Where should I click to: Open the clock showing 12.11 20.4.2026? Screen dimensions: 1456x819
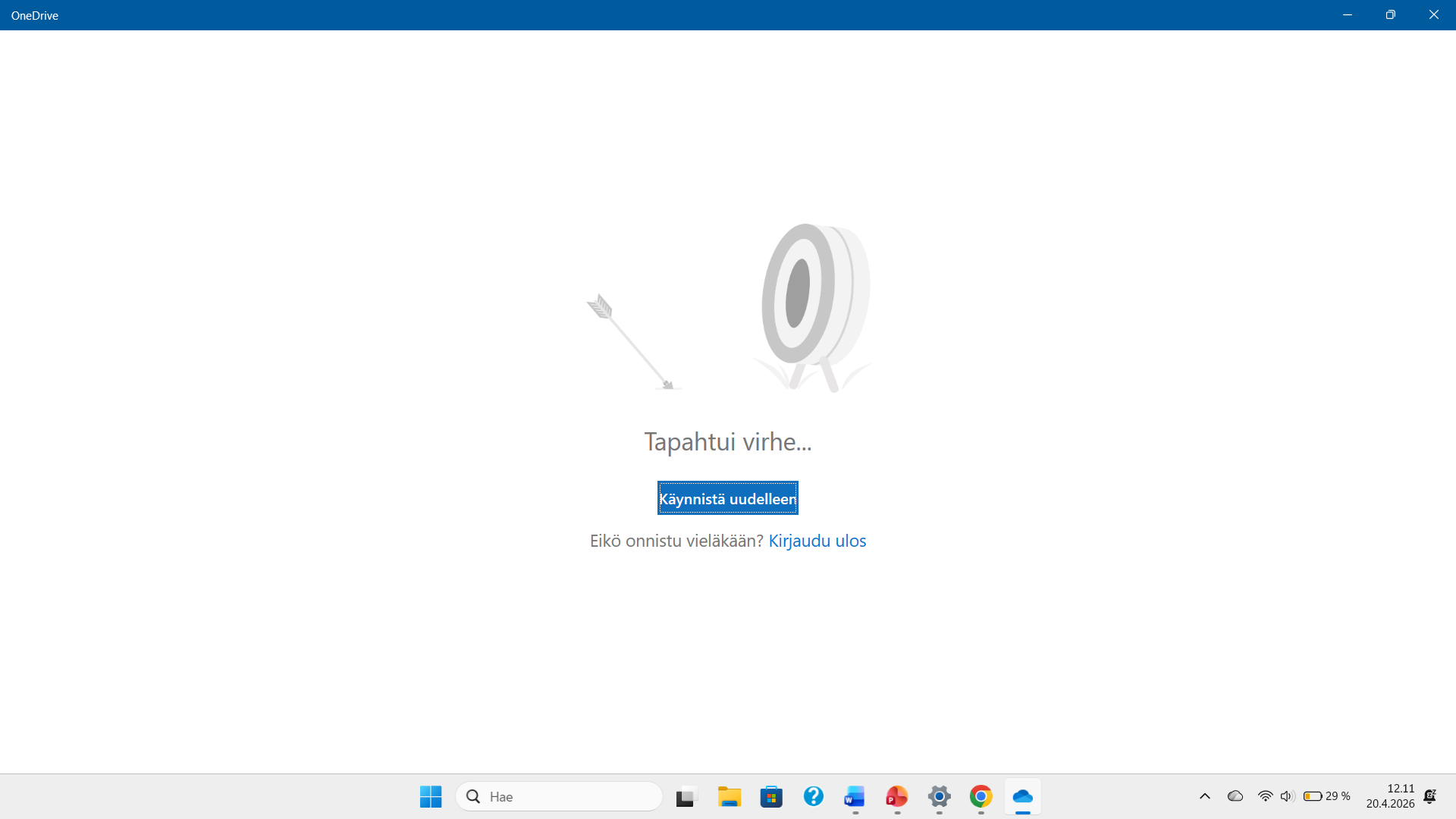(1390, 796)
